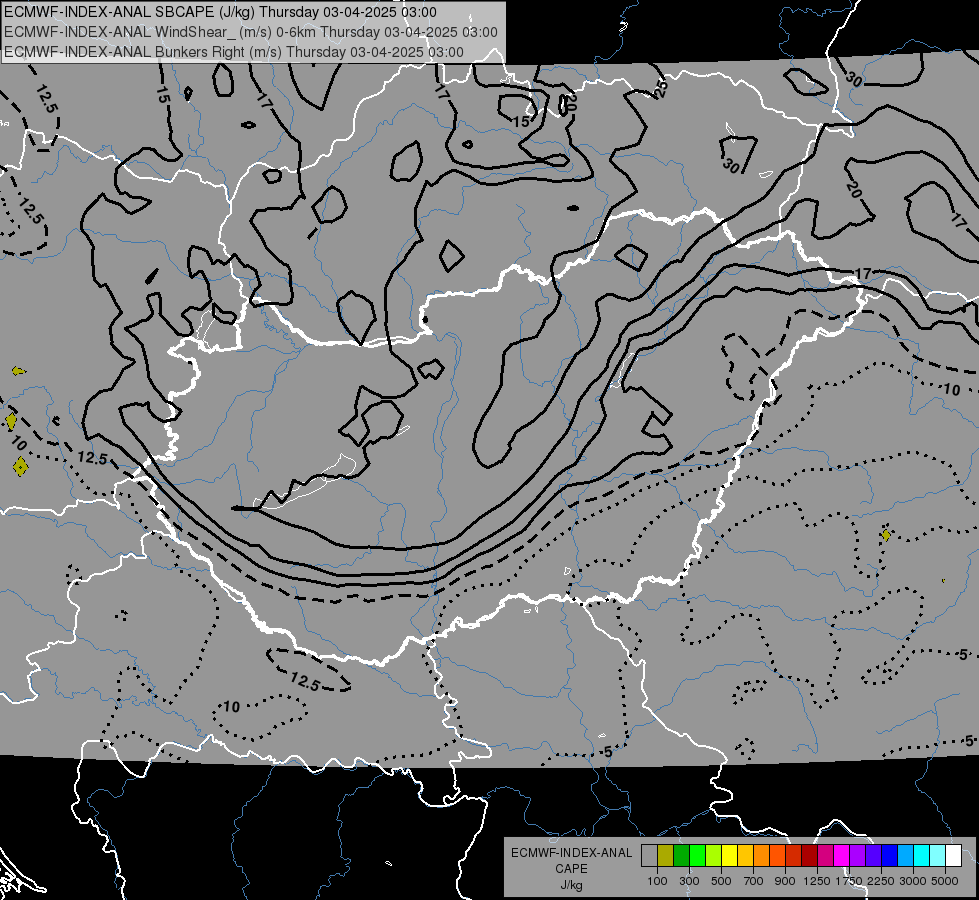Click the 1750 tick label on the legend
979x900 pixels.
[849, 881]
